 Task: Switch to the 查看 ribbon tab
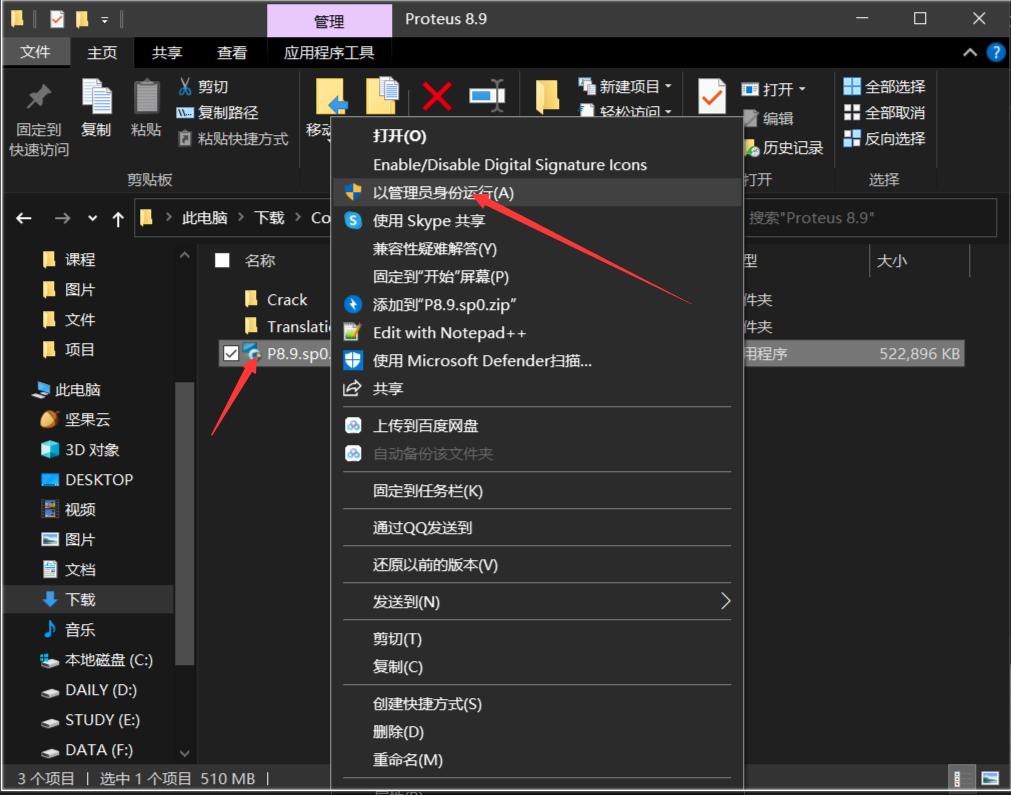point(232,53)
